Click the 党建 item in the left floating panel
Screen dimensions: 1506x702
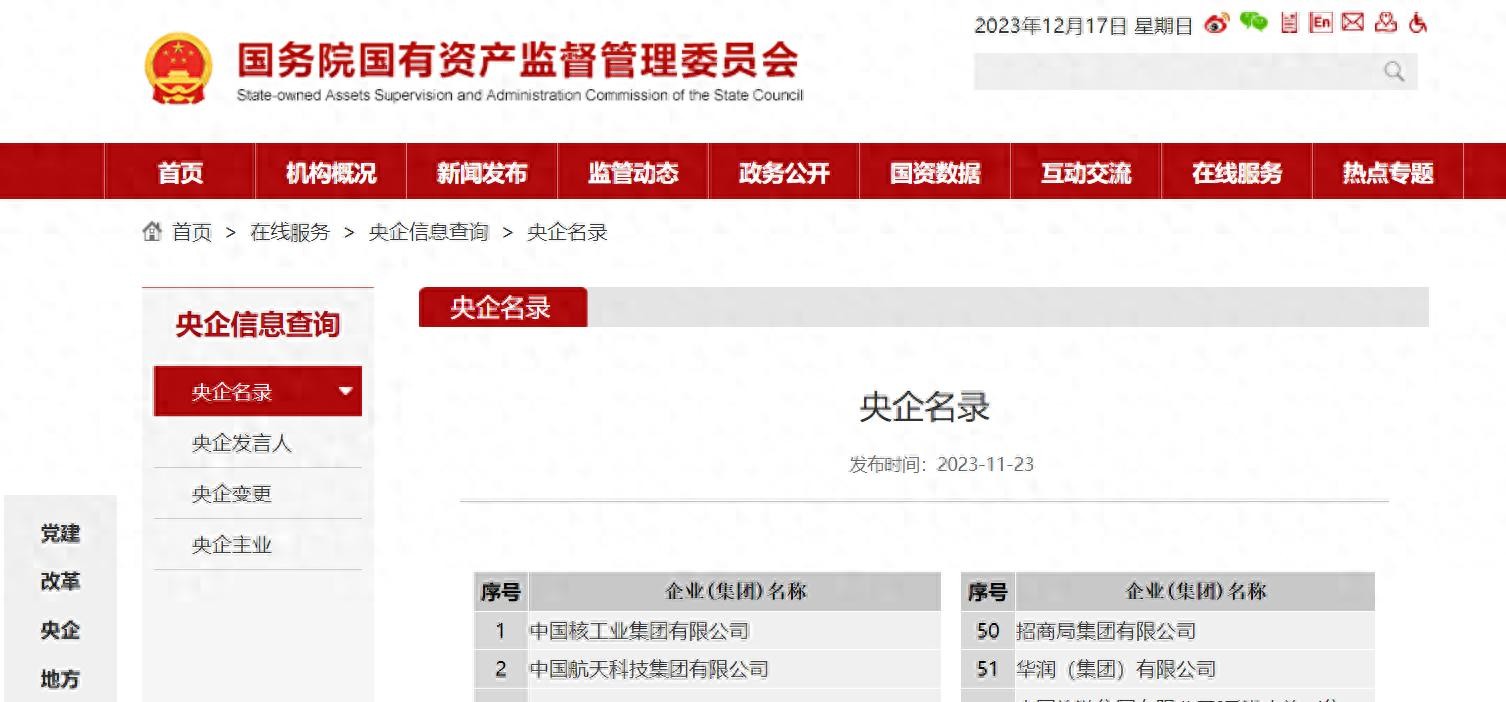[x=60, y=533]
